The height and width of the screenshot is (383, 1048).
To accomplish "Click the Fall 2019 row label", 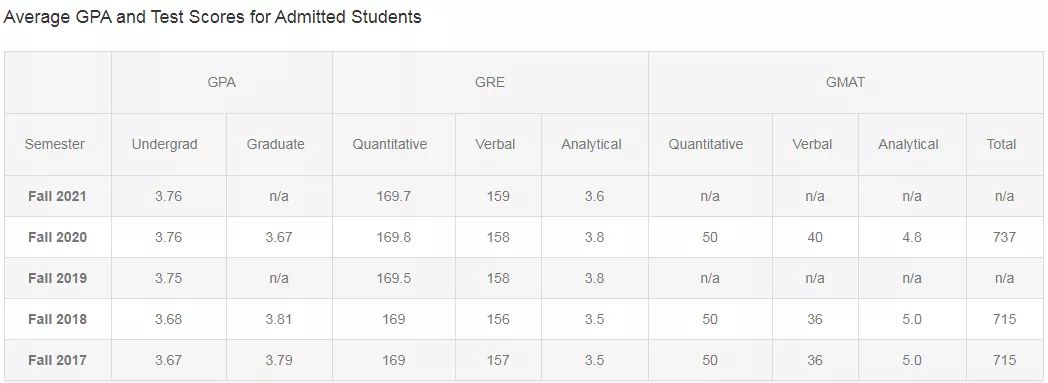I will tap(57, 278).
